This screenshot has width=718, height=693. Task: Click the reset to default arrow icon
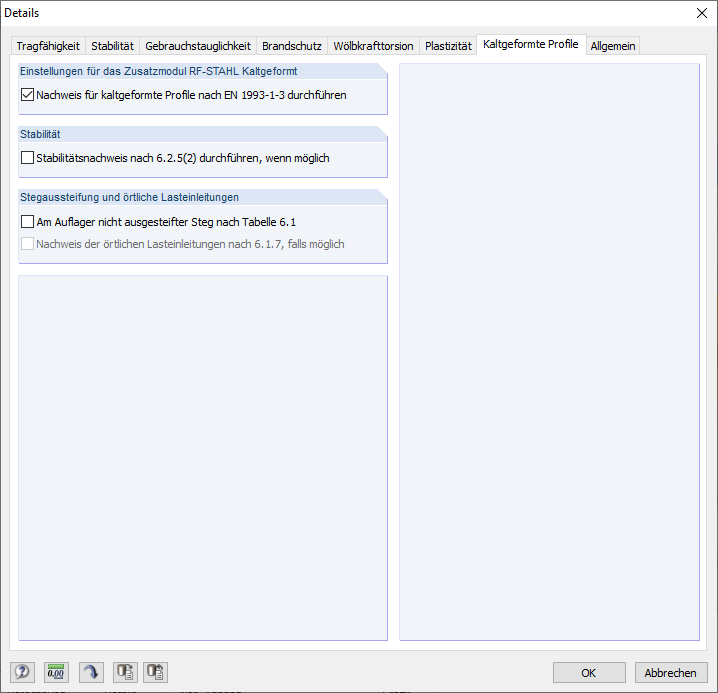(x=91, y=672)
